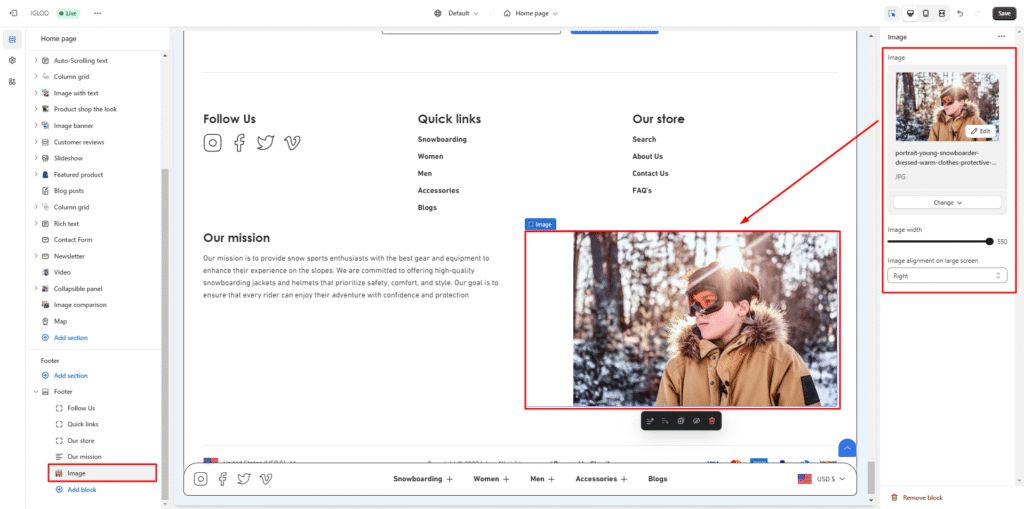Click the exit editor icon

coord(13,13)
